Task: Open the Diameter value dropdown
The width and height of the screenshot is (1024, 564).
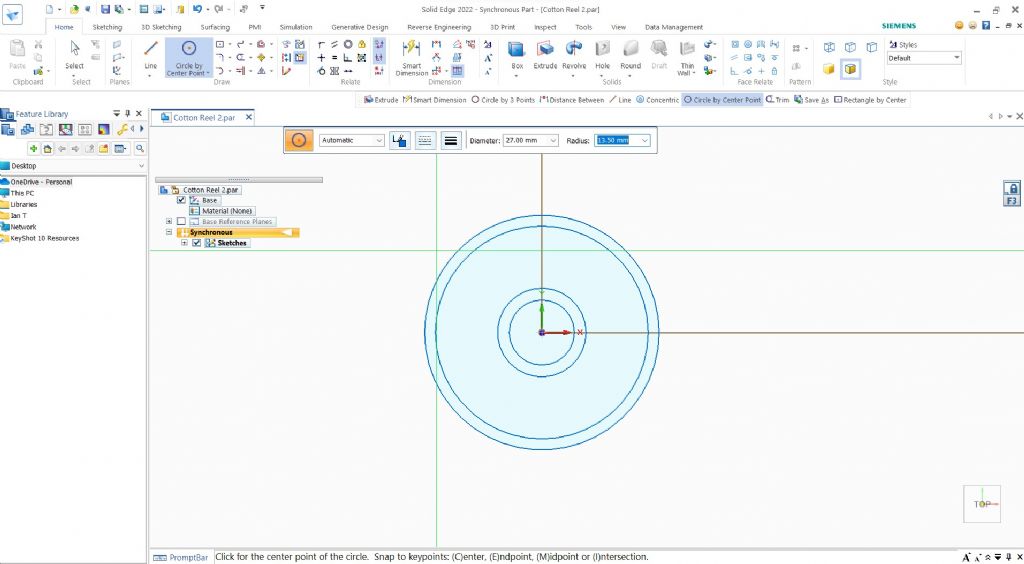Action: 553,140
